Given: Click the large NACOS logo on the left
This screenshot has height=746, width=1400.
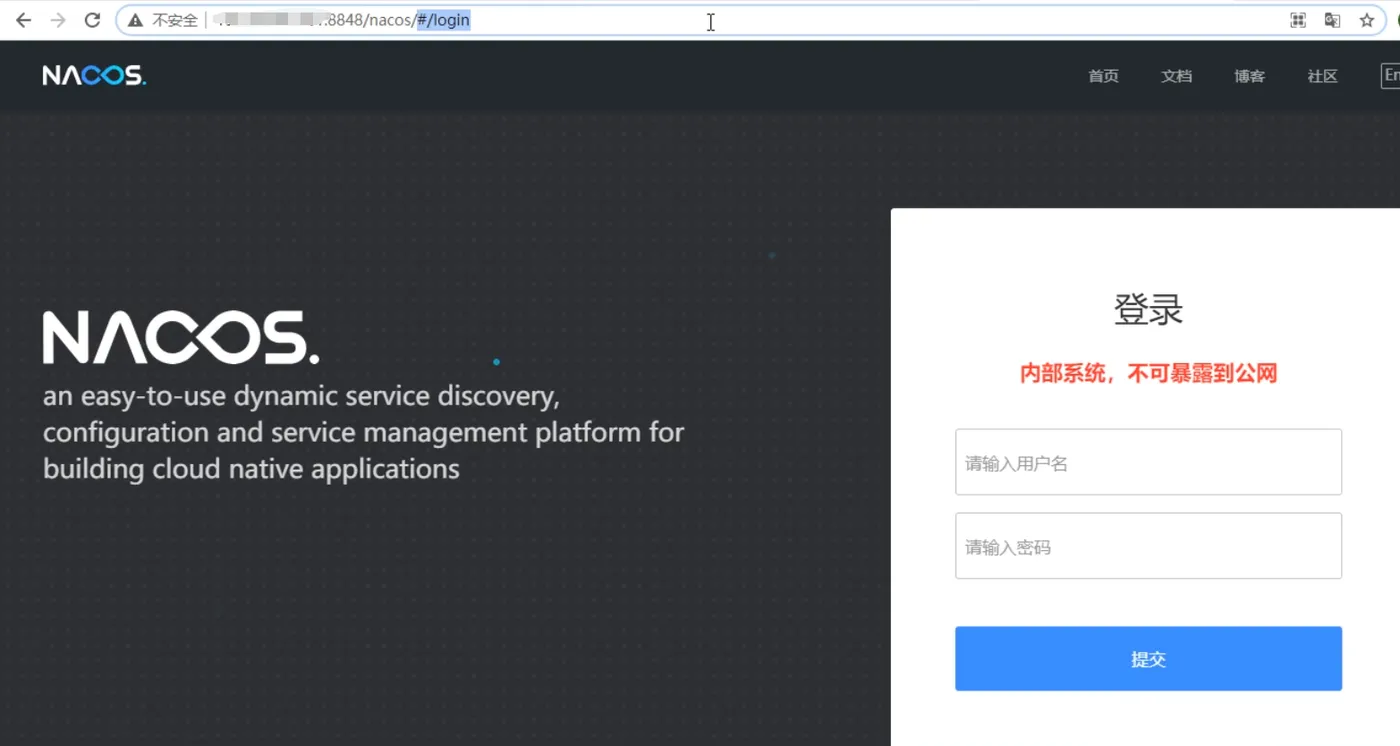Looking at the screenshot, I should 181,337.
